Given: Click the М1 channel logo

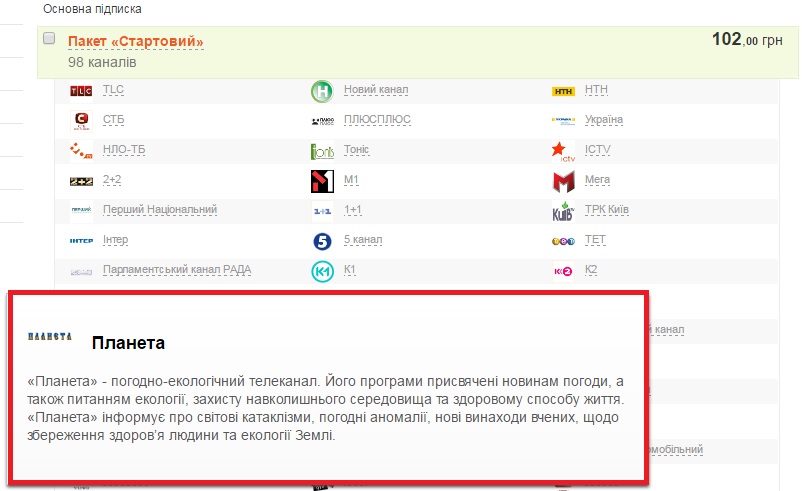Looking at the screenshot, I should pyautogui.click(x=322, y=181).
